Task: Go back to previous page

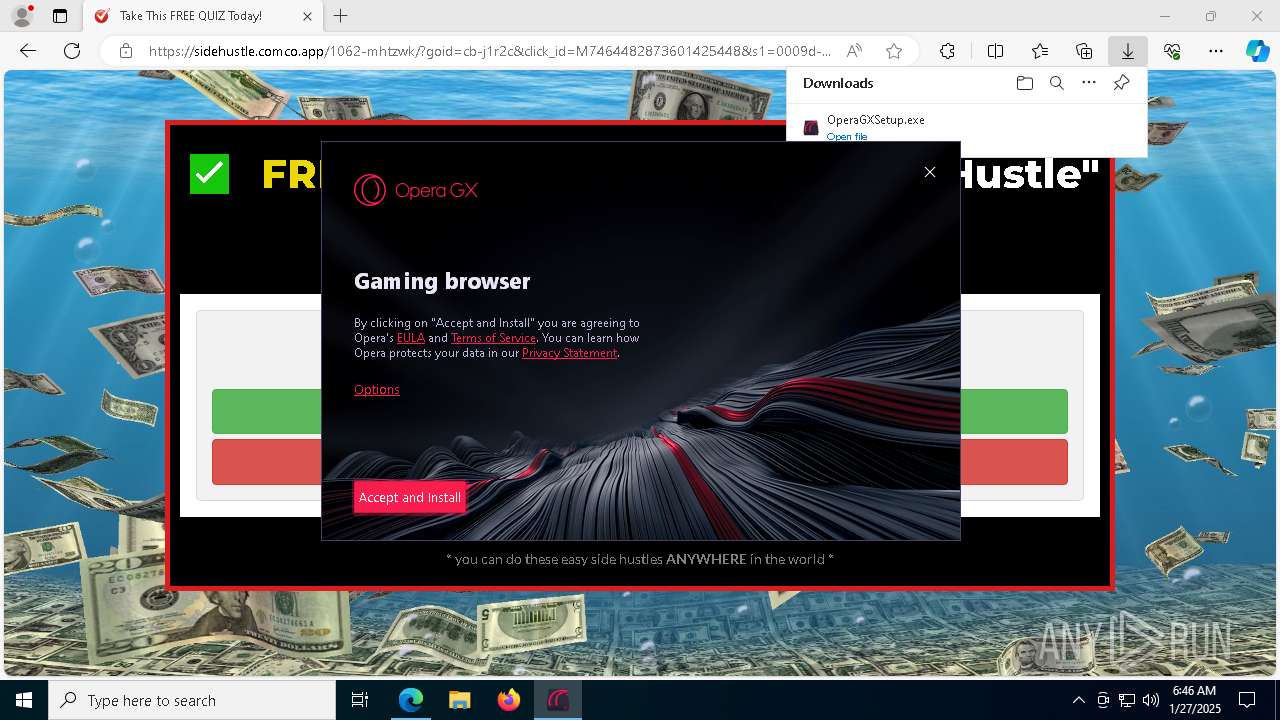Action: pos(28,51)
